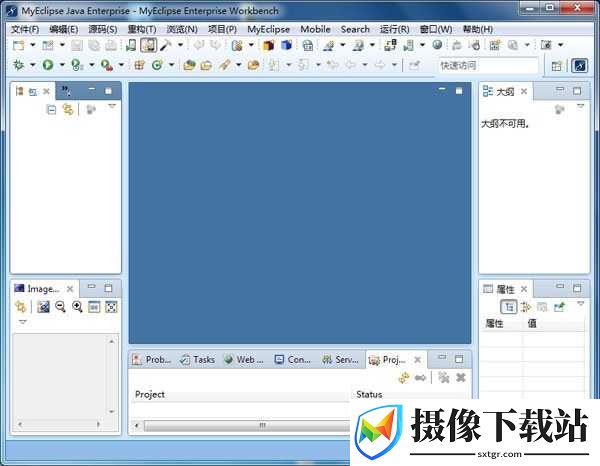Screen dimensions: 600x466
Task: Click the hammer Build icon
Action: pos(166,45)
